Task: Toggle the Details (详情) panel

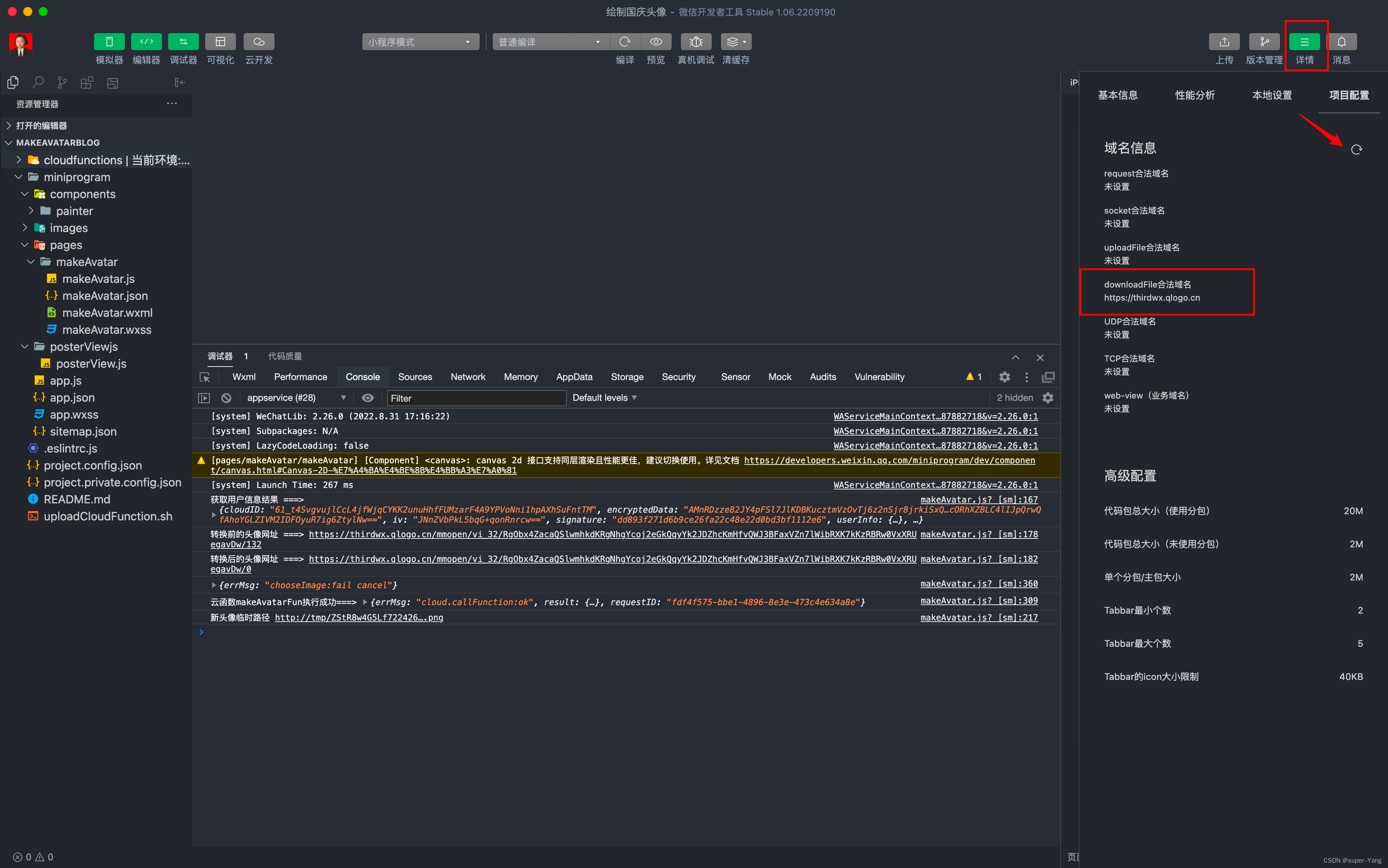Action: point(1304,41)
